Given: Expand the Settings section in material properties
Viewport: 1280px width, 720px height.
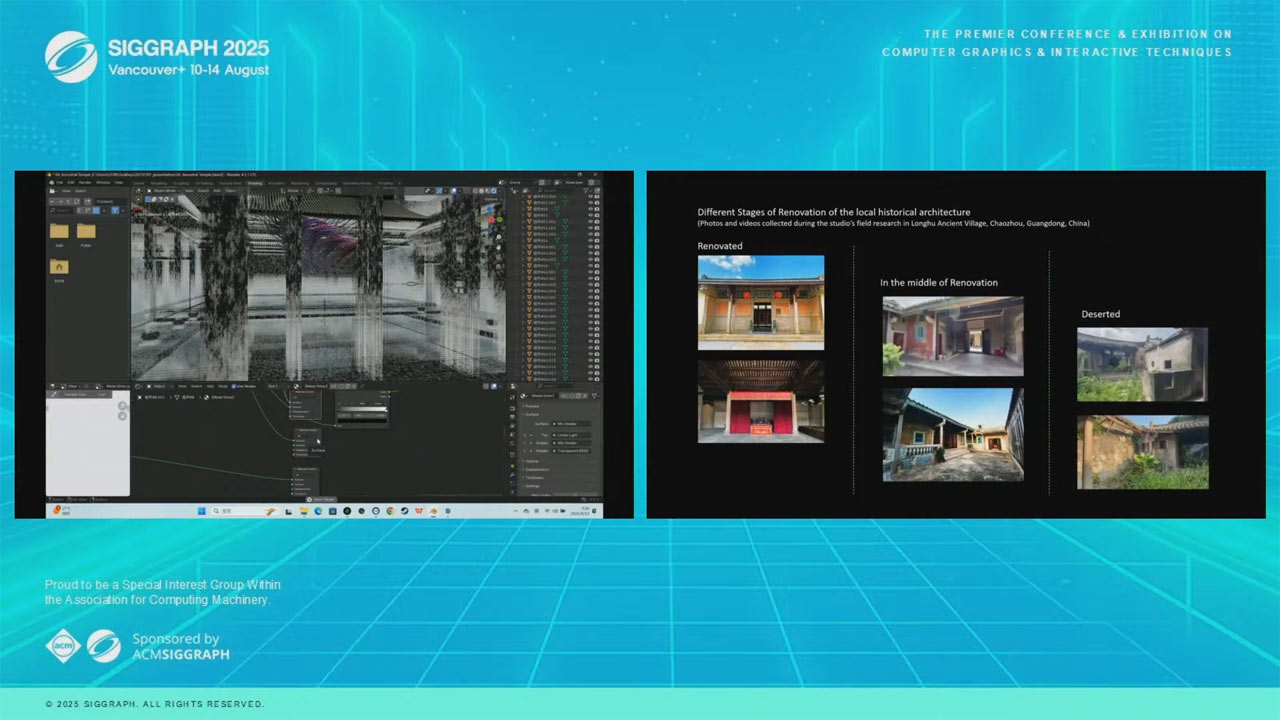Looking at the screenshot, I should [x=533, y=486].
